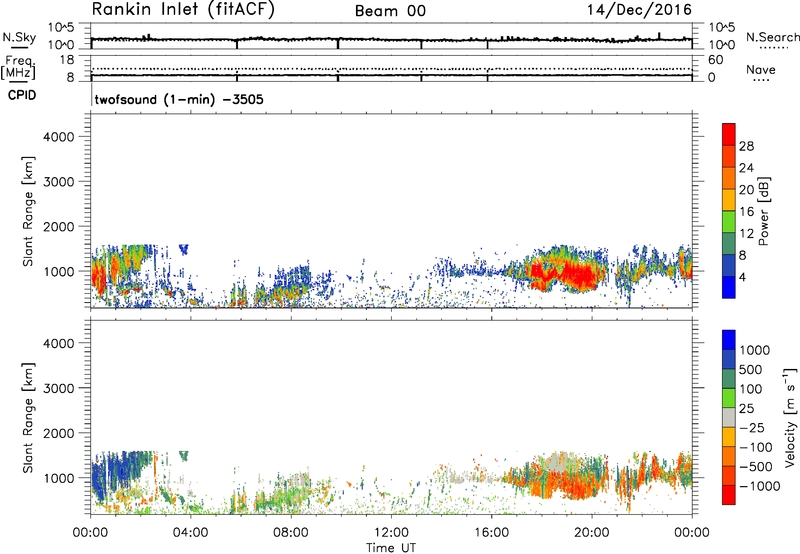Click the velocity panel 'Slant Range [km]' label
Viewport: 800px width, 554px height.
[x=28, y=417]
